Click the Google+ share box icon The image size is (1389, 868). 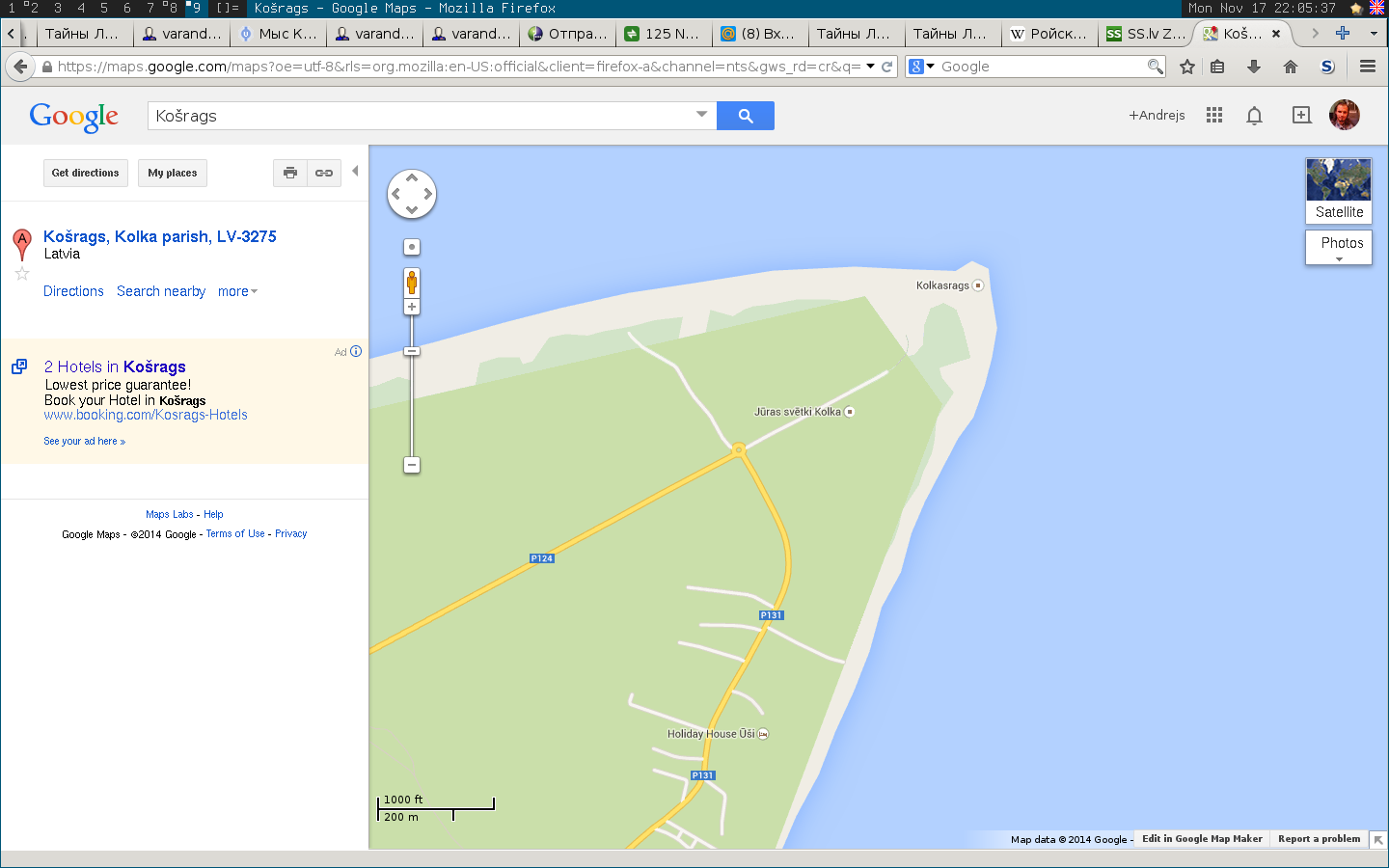(x=1301, y=115)
